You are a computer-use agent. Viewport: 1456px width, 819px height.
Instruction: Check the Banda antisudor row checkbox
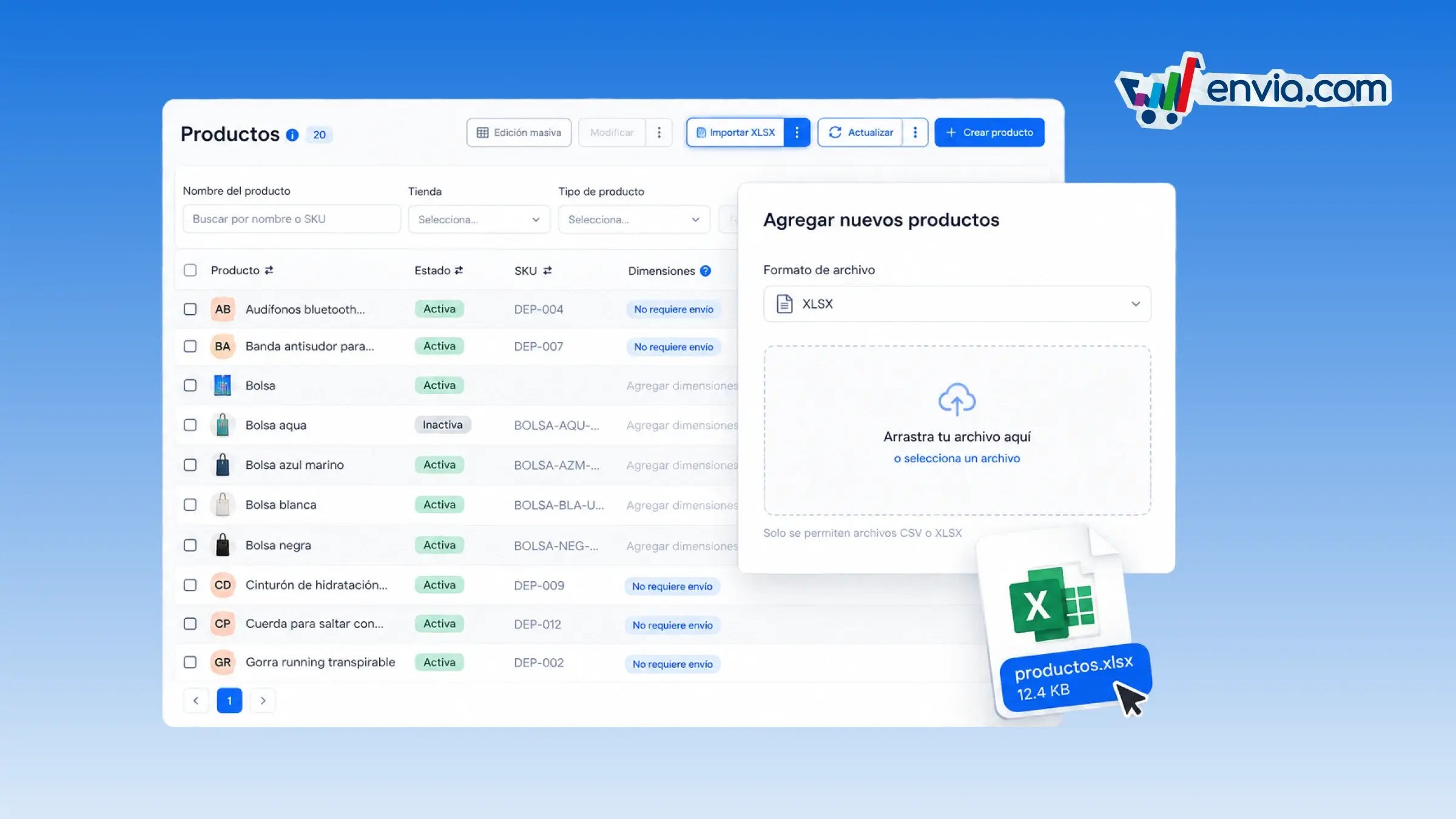point(190,346)
